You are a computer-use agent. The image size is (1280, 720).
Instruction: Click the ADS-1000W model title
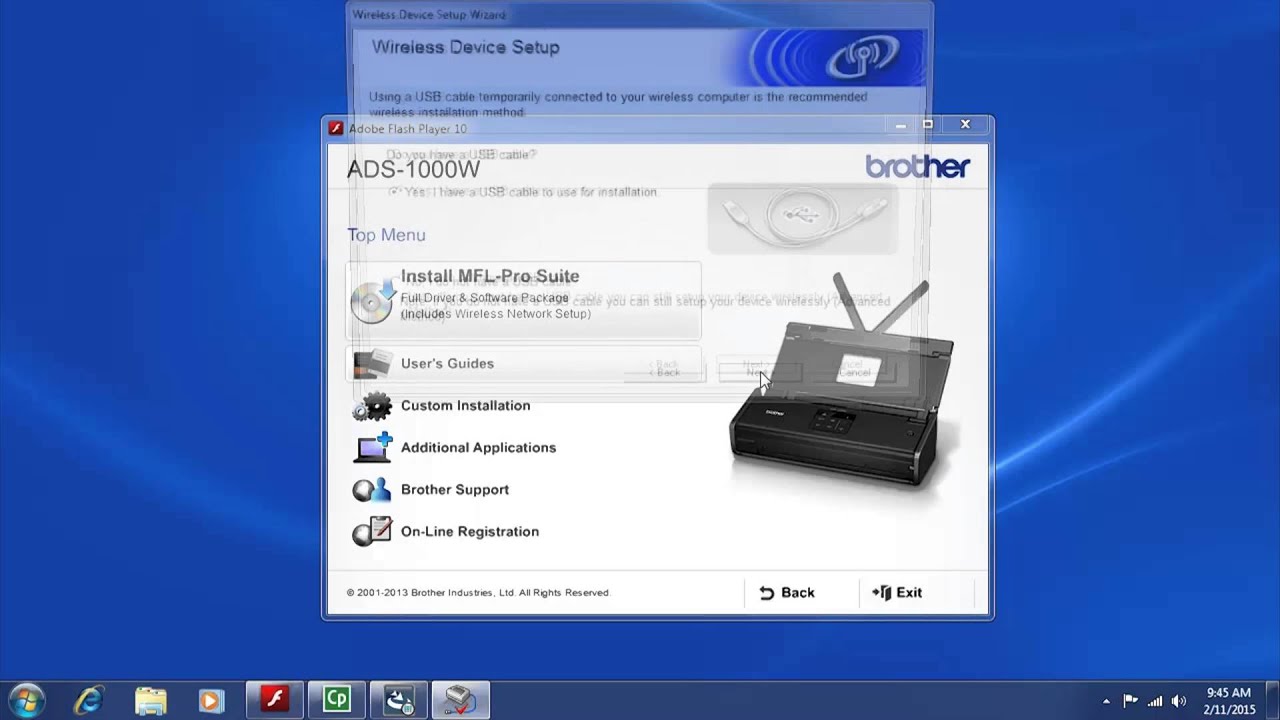coord(413,169)
